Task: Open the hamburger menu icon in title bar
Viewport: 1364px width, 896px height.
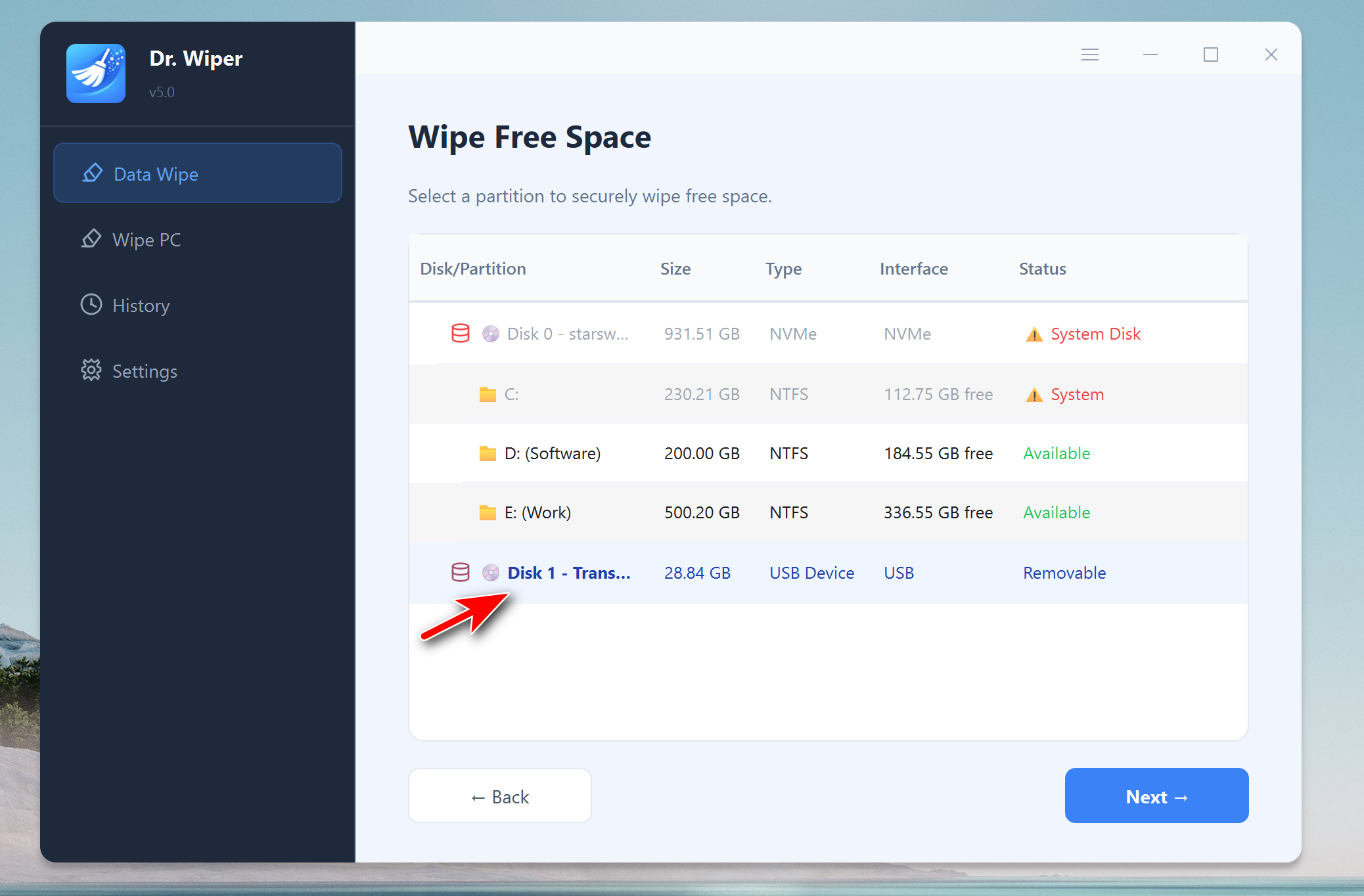Action: coord(1090,55)
